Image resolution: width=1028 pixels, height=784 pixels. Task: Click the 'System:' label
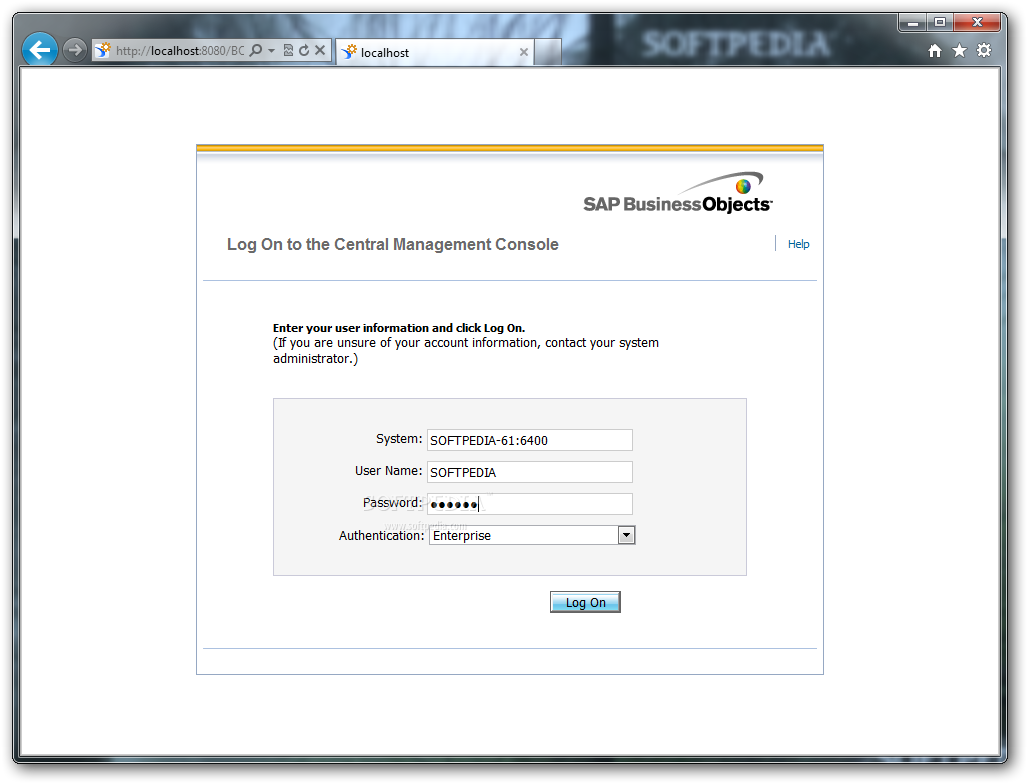tap(399, 439)
